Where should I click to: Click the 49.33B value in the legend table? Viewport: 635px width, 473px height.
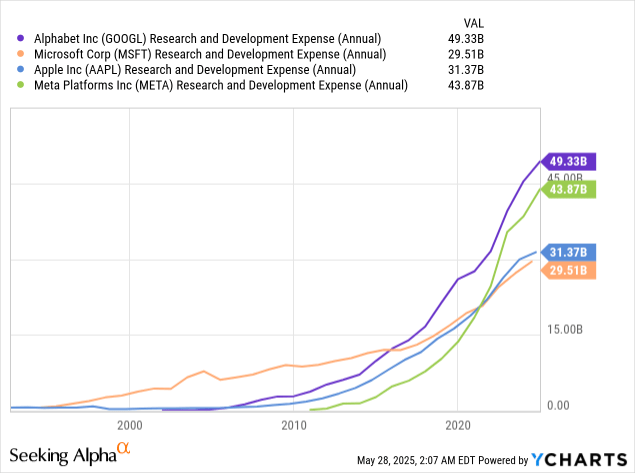point(466,39)
